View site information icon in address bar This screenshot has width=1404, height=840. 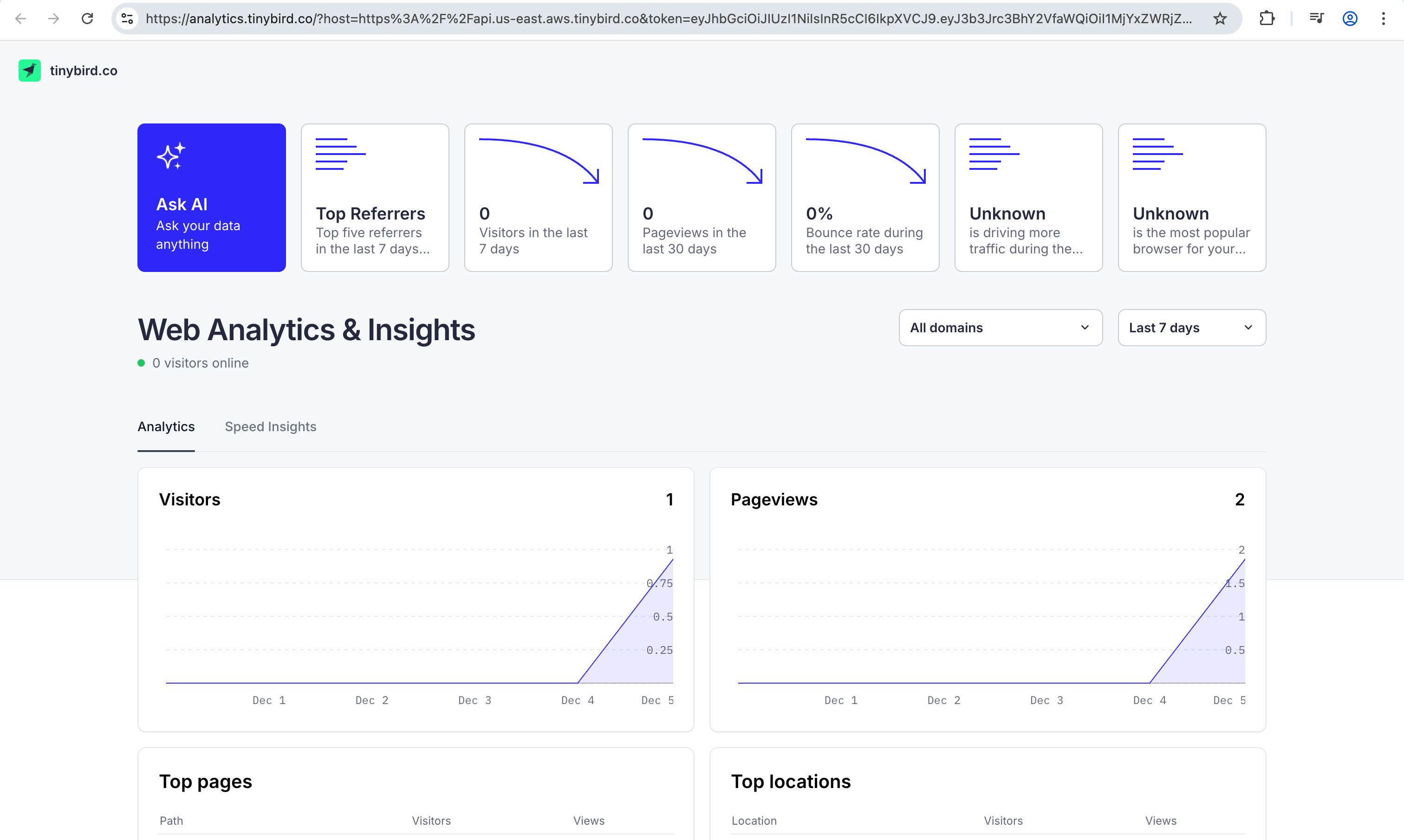[x=127, y=19]
